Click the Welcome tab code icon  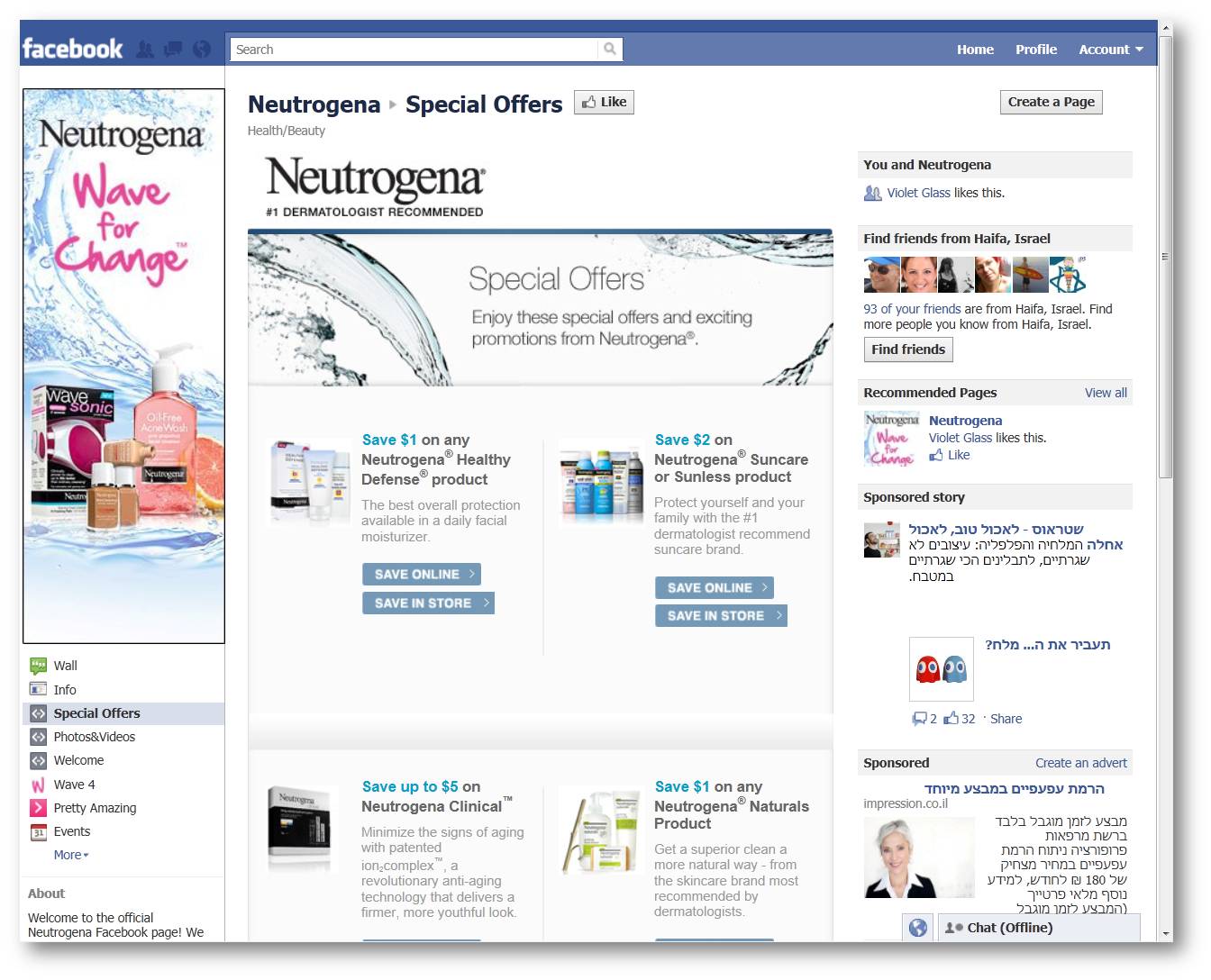coord(38,760)
